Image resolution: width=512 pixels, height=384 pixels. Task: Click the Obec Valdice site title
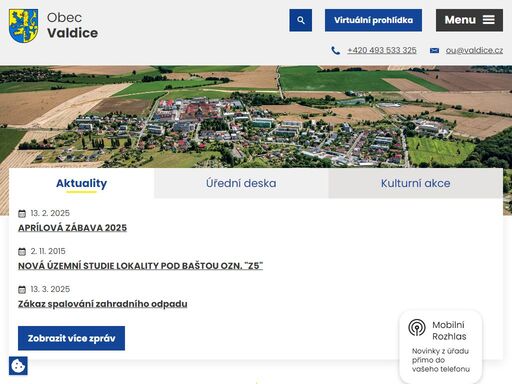[x=72, y=25]
